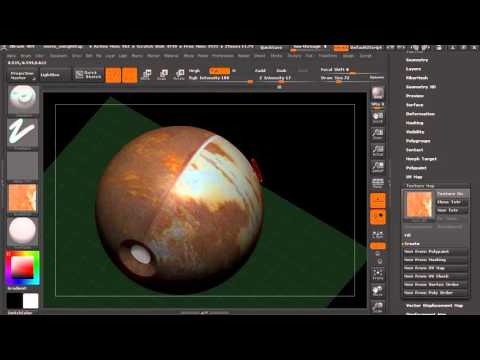The width and height of the screenshot is (480, 360).
Task: Expand the Deformation subpalette
Action: [x=420, y=114]
